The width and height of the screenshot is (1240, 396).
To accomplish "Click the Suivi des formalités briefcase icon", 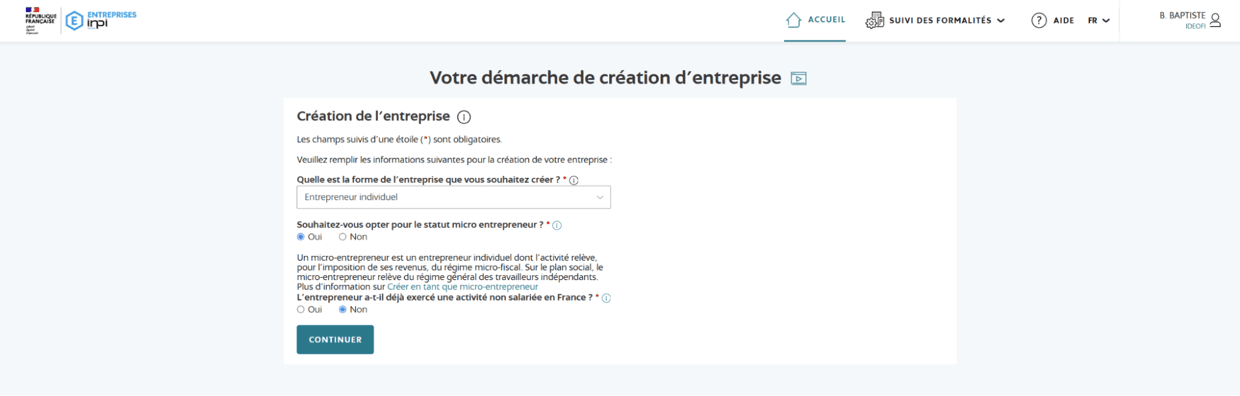I will tap(875, 20).
